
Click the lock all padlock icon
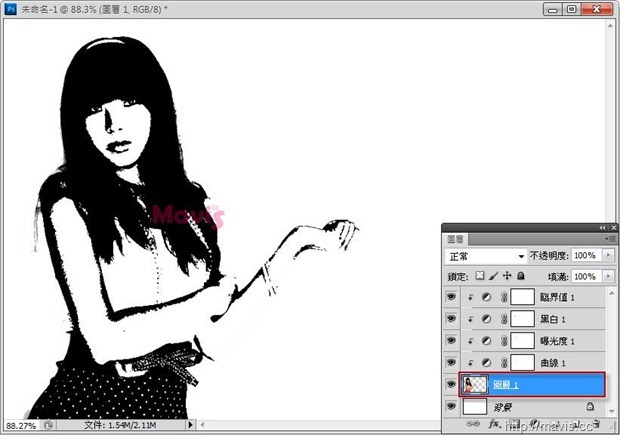click(521, 276)
